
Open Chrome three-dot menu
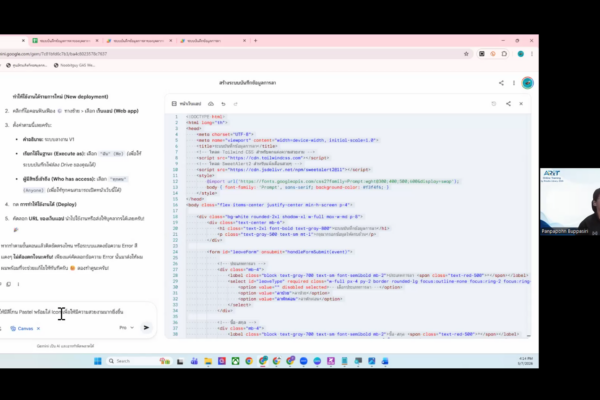[x=532, y=54]
